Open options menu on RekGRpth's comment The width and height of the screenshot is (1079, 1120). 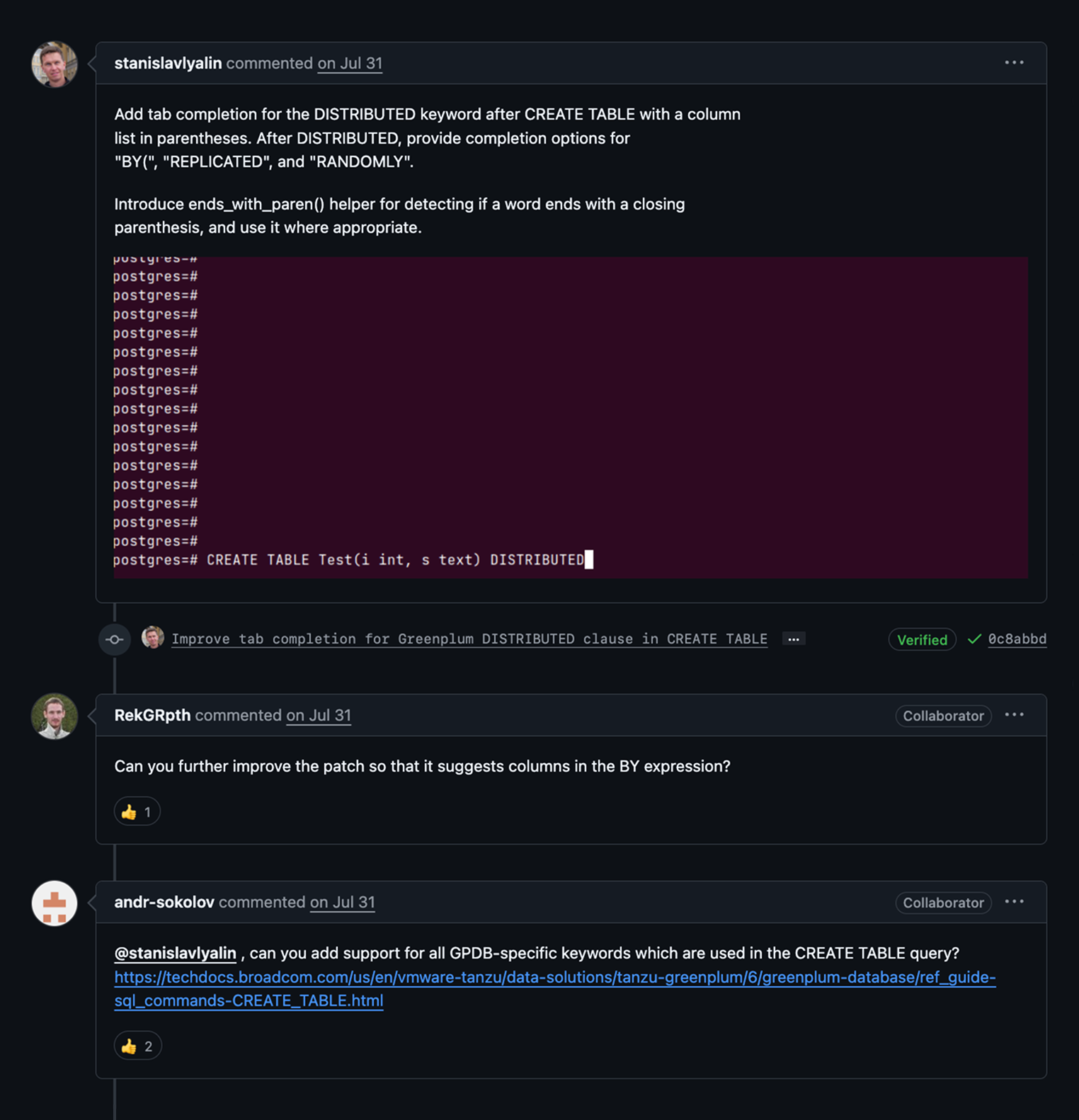[x=1014, y=715]
